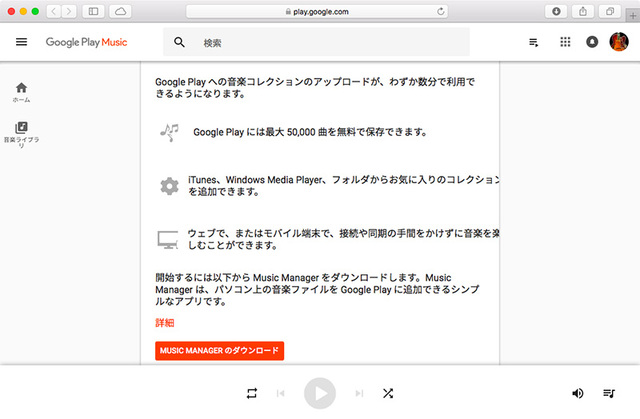Click the red 詳細 details link

click(x=165, y=323)
